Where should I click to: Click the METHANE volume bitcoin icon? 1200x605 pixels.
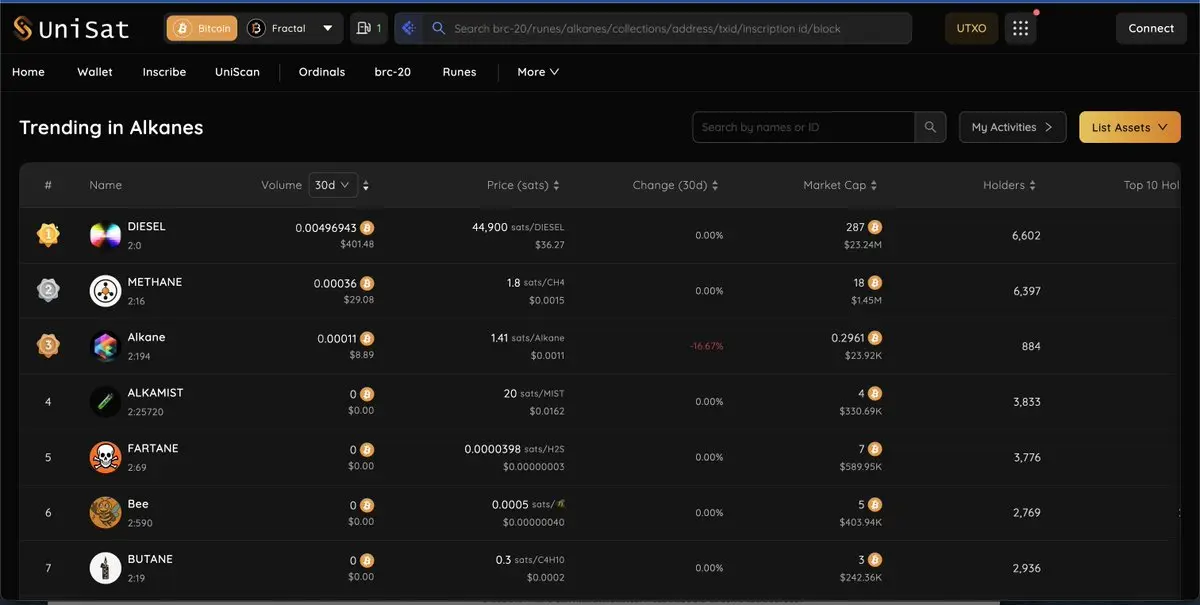coord(367,284)
